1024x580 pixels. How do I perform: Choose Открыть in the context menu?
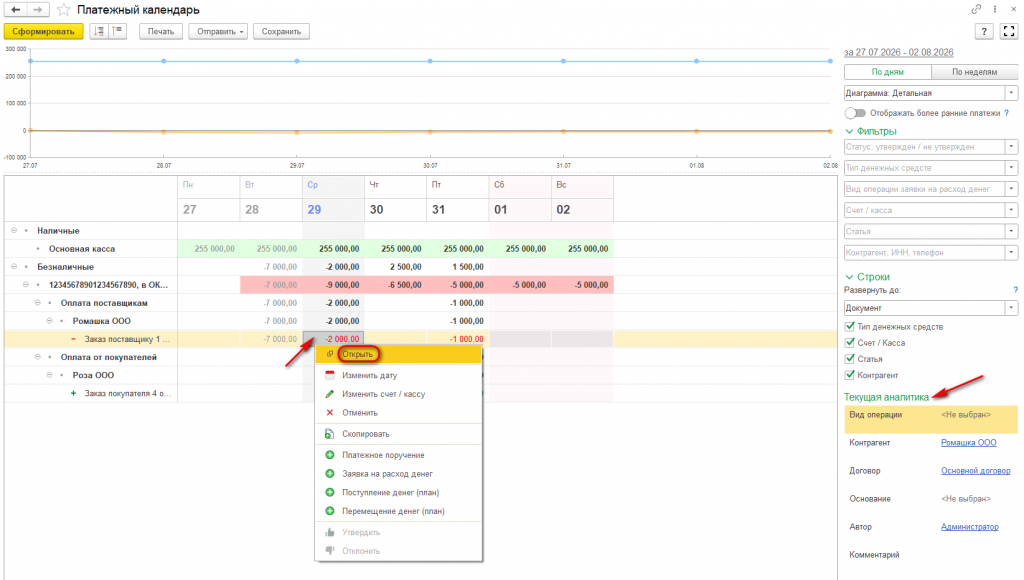click(398, 354)
